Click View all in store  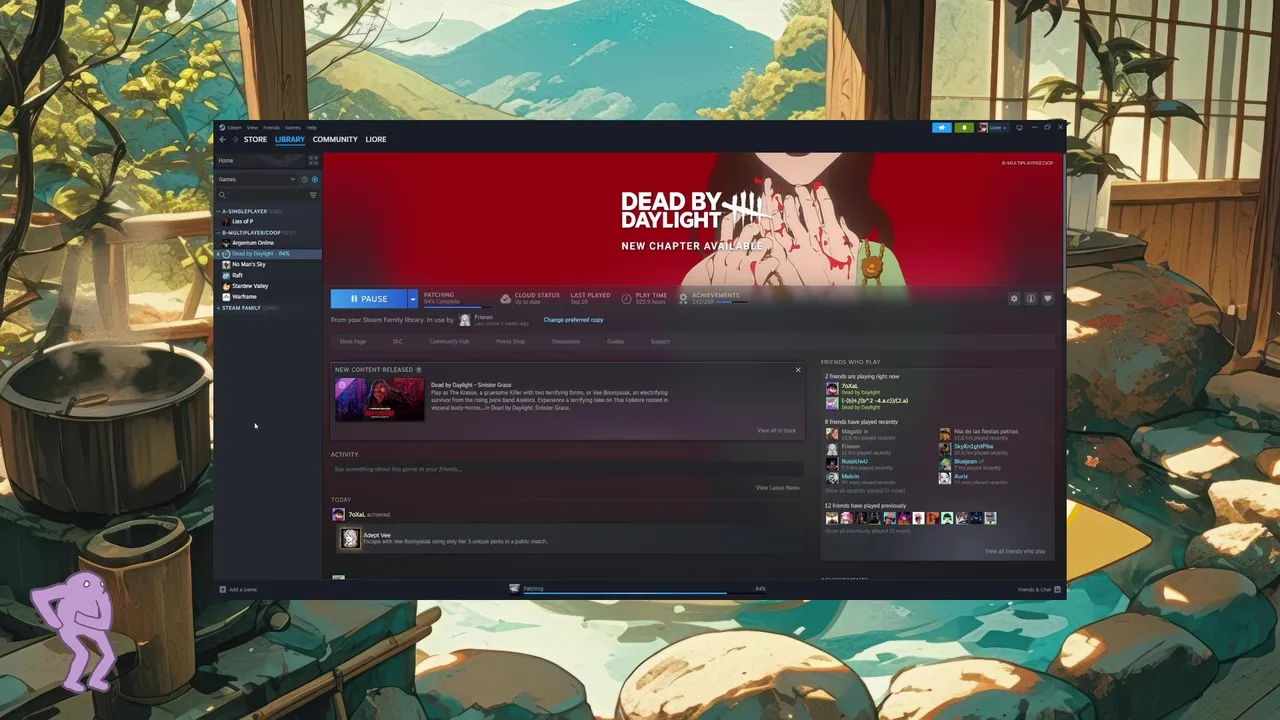point(776,430)
